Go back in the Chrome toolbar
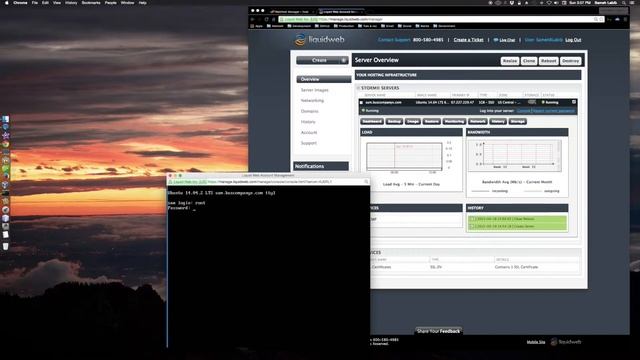 (253, 19)
